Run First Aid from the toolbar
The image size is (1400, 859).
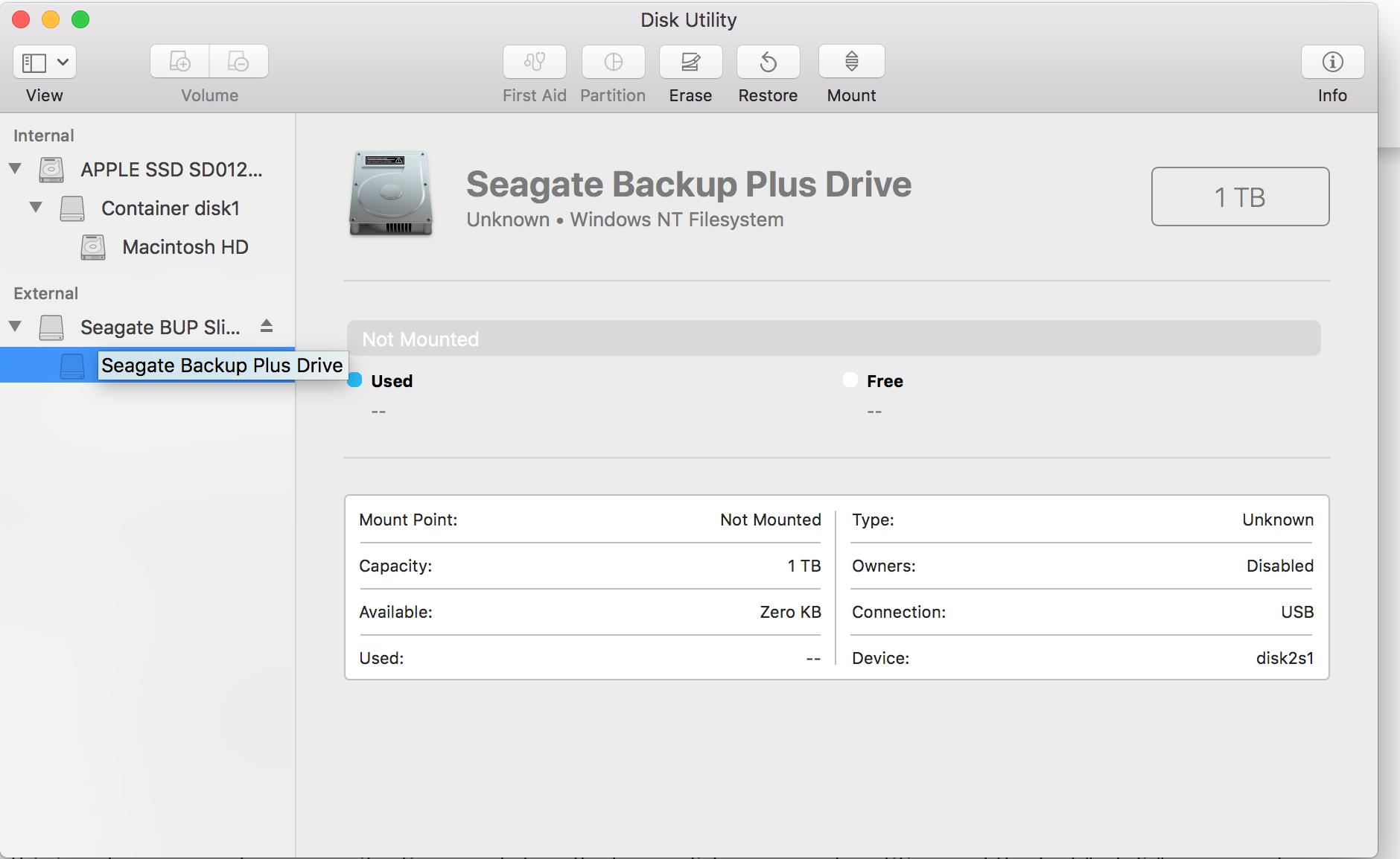coord(535,62)
